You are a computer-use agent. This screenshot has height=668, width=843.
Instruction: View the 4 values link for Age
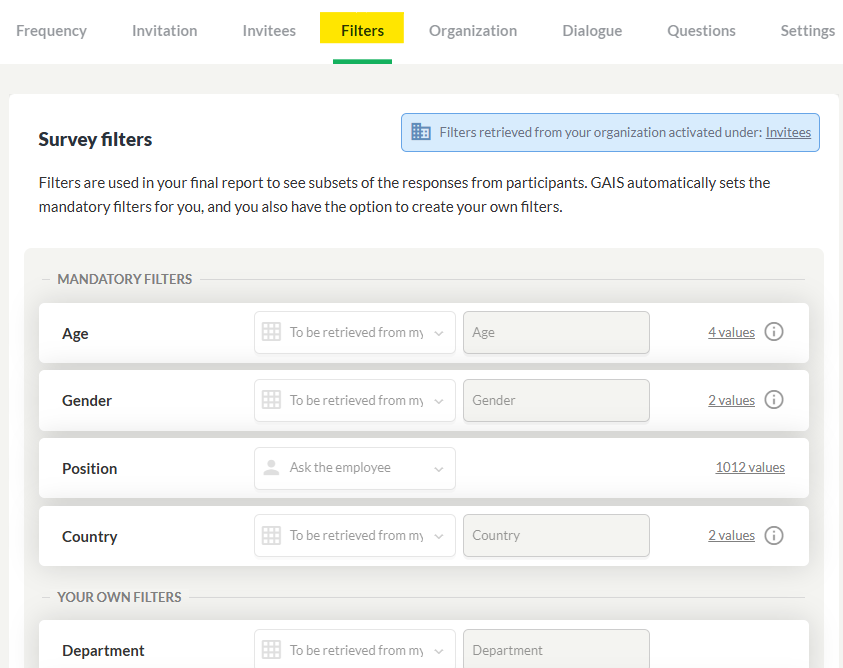pyautogui.click(x=731, y=332)
